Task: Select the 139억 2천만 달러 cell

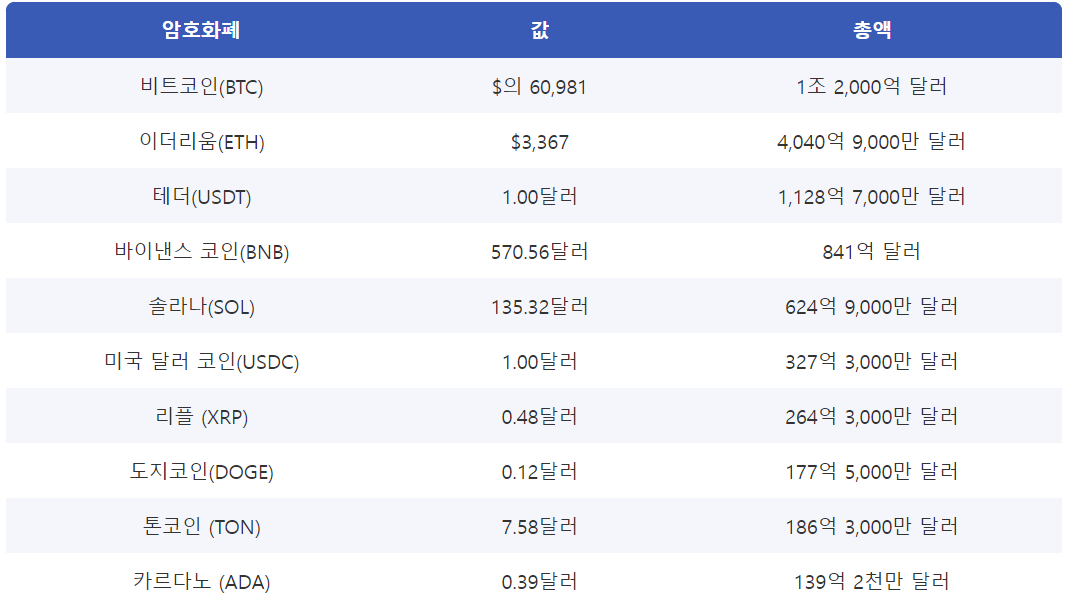Action: (871, 581)
